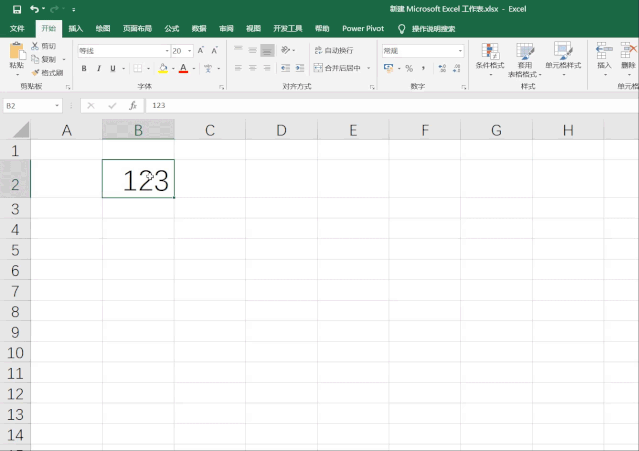Click the Accounting Number Format icon
This screenshot has height=451, width=639.
tap(388, 68)
